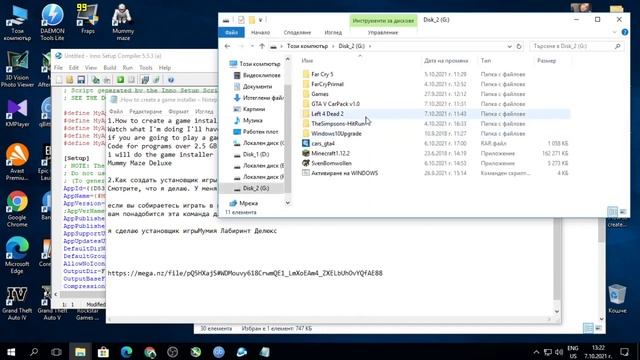Open the Tools menu in Inno Setup
This screenshot has width=640, height=360.
coord(146,67)
